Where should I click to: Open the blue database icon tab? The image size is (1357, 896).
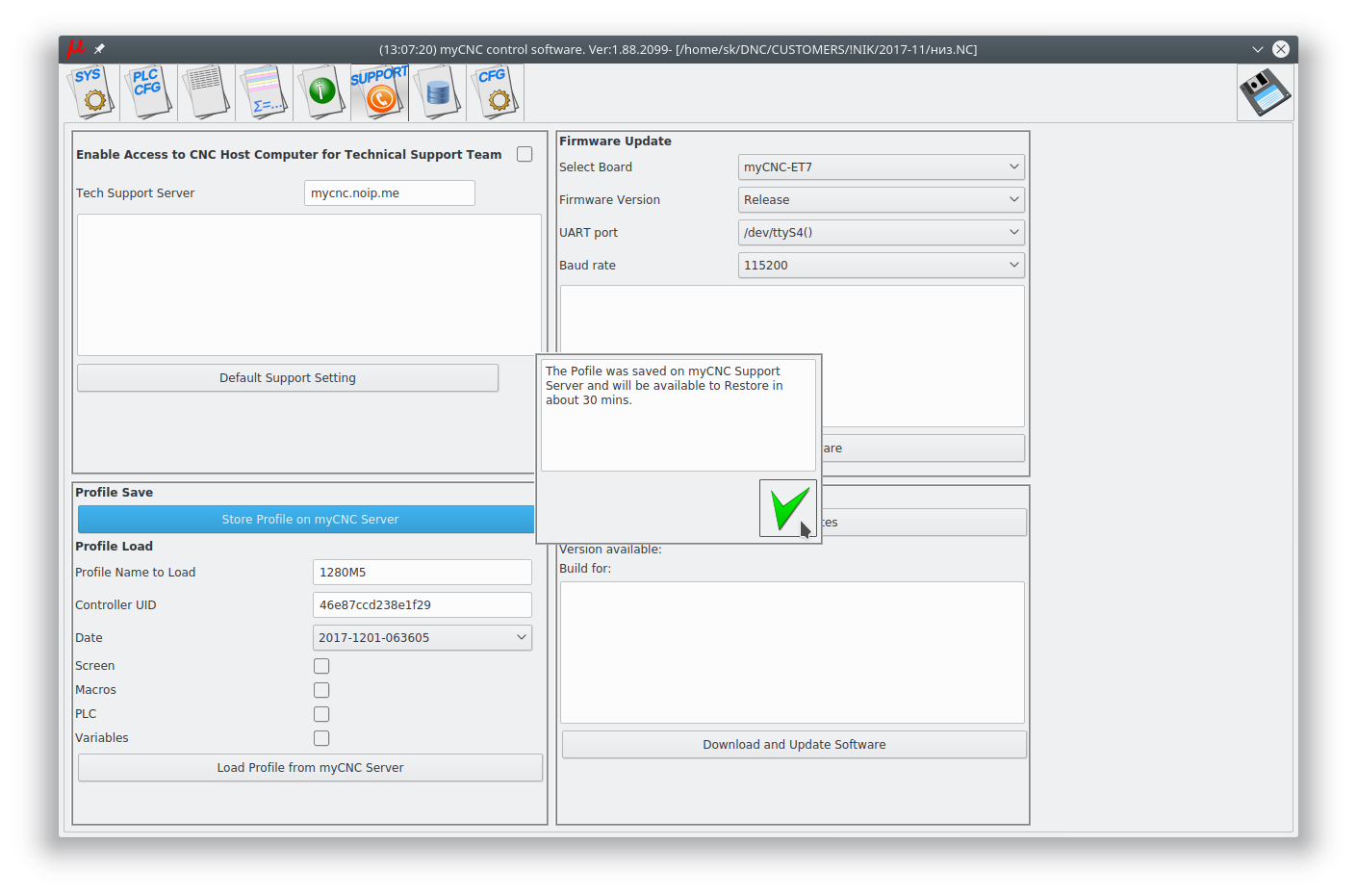tap(437, 91)
